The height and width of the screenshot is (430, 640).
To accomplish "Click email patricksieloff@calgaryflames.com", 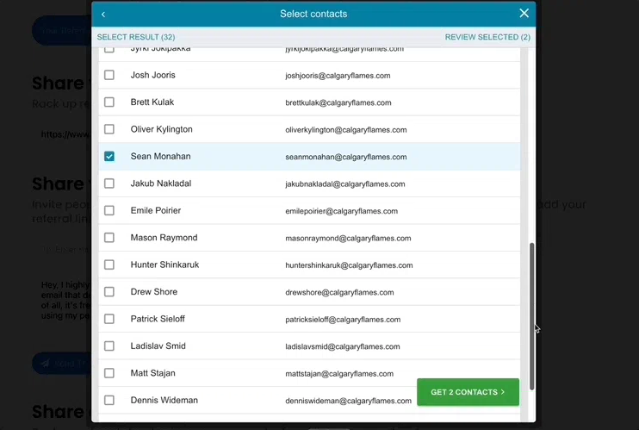I will [343, 320].
